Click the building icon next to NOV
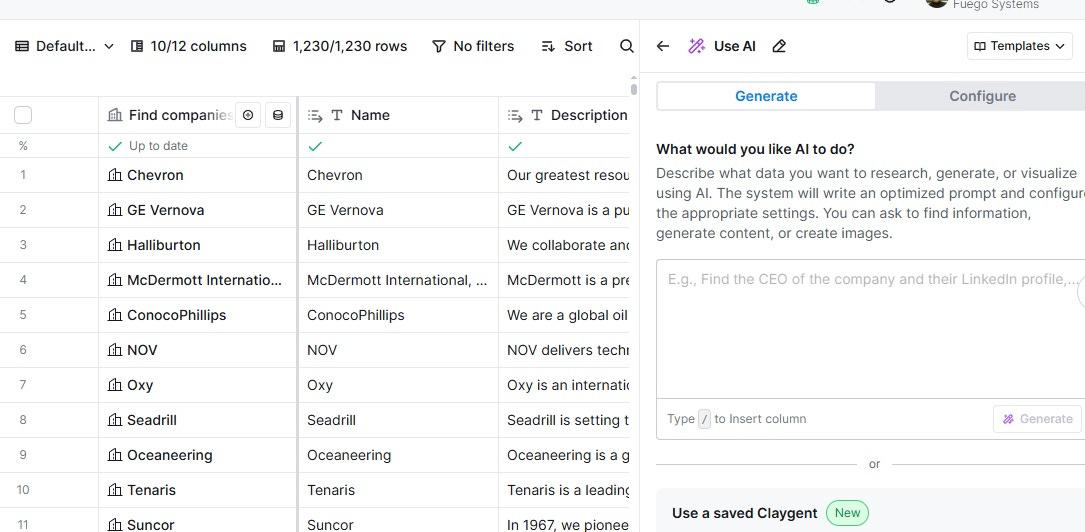The image size is (1085, 532). click(x=115, y=350)
